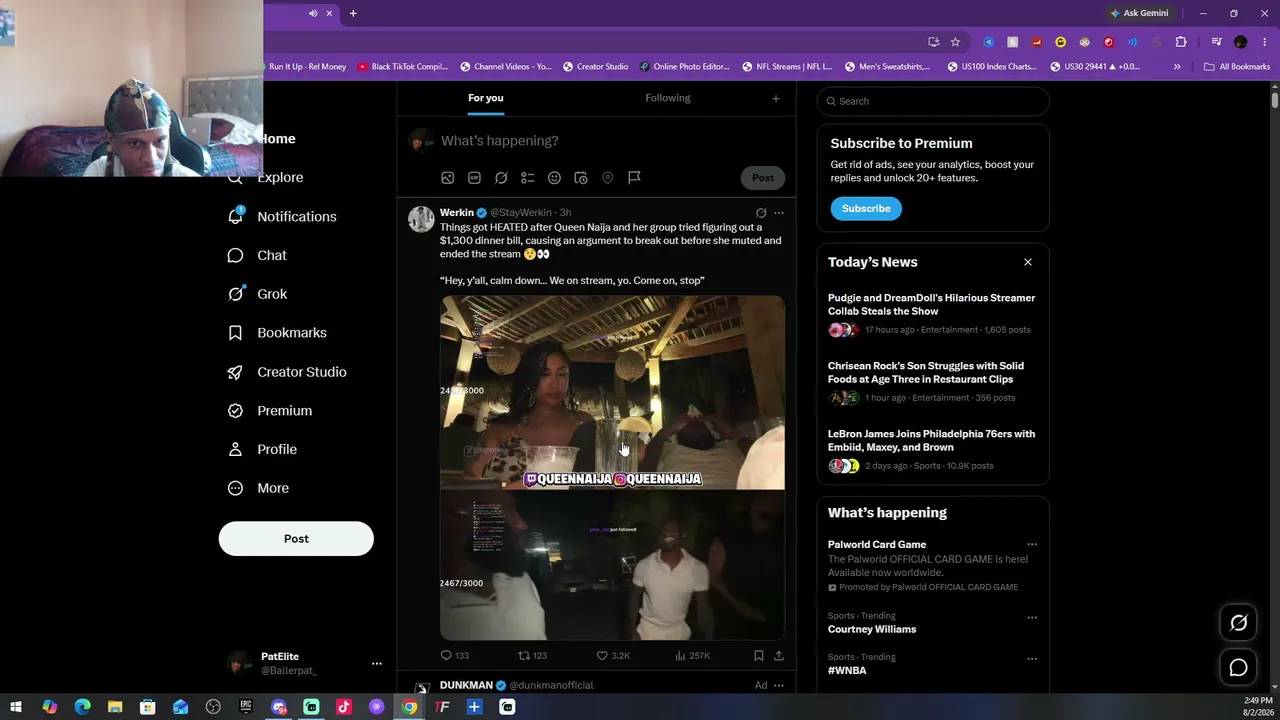Image resolution: width=1280 pixels, height=720 pixels.
Task: Click the large Post button in sidebar
Action: (296, 539)
